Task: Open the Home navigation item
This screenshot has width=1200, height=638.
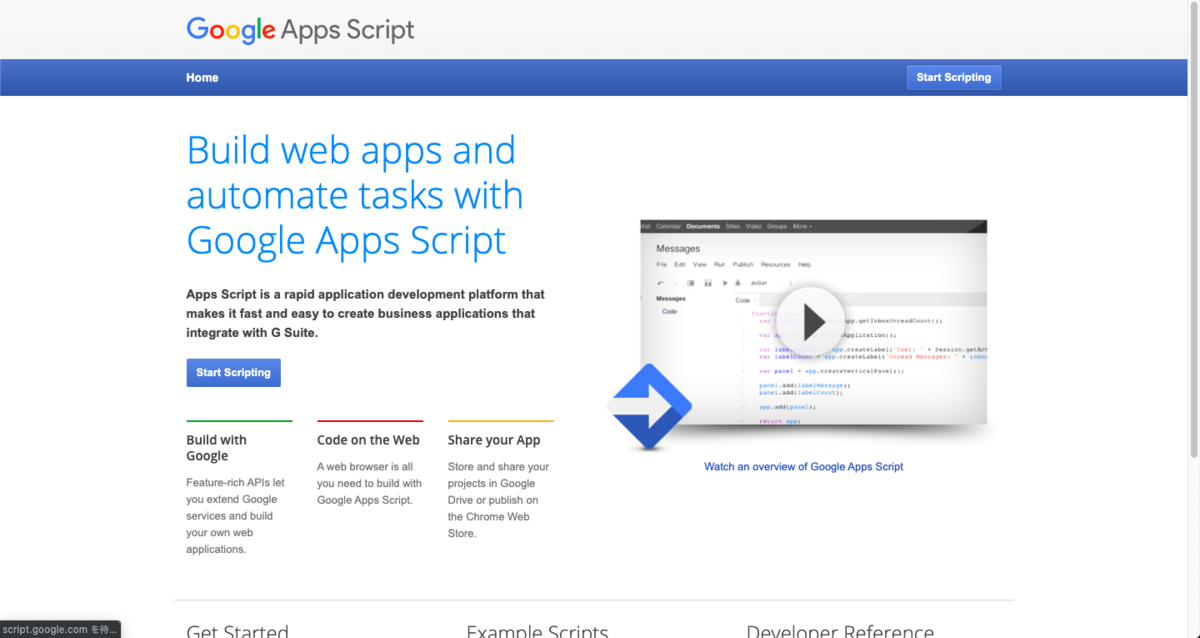Action: coord(202,78)
